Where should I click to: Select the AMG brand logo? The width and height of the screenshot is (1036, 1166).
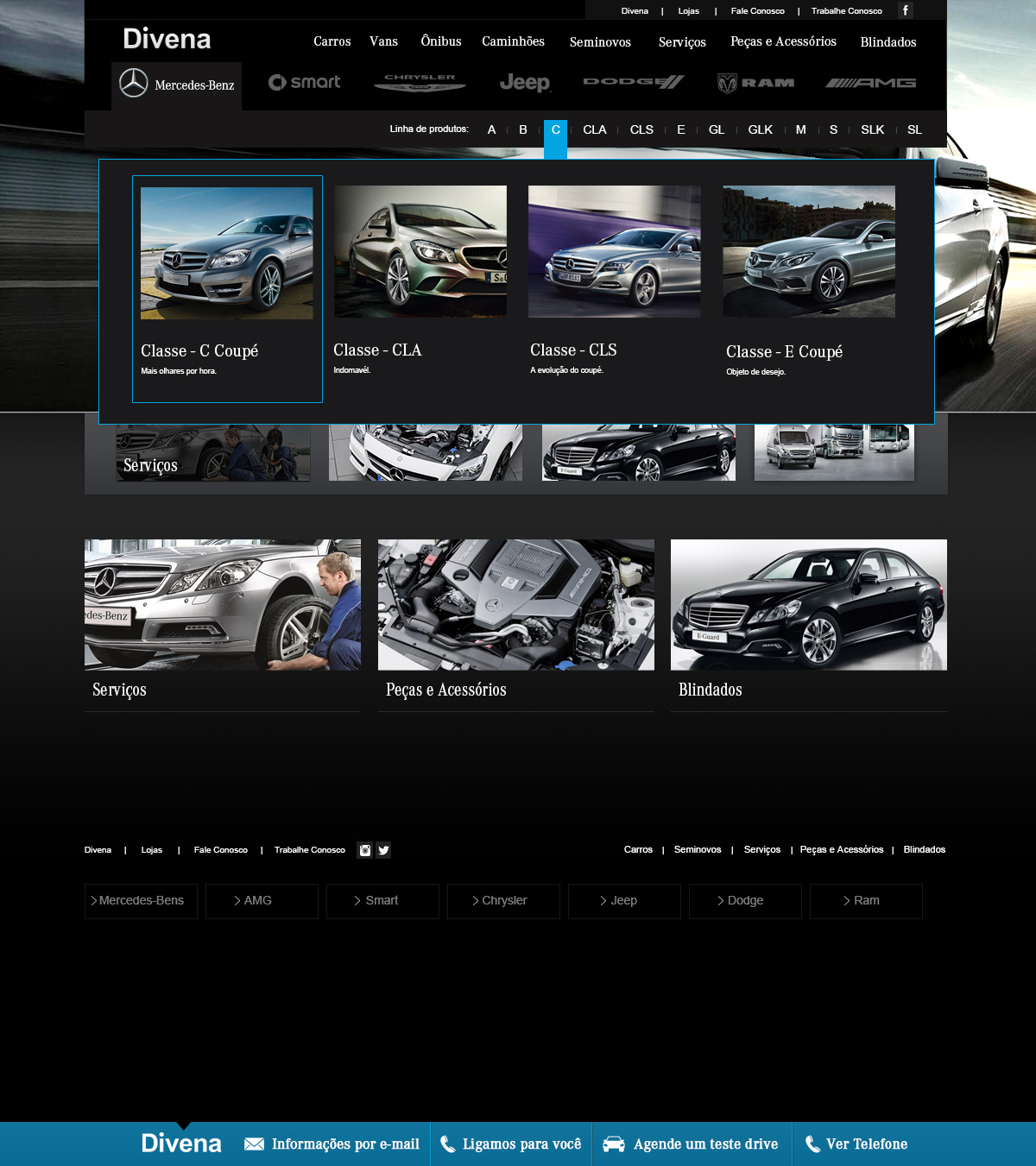[x=871, y=83]
